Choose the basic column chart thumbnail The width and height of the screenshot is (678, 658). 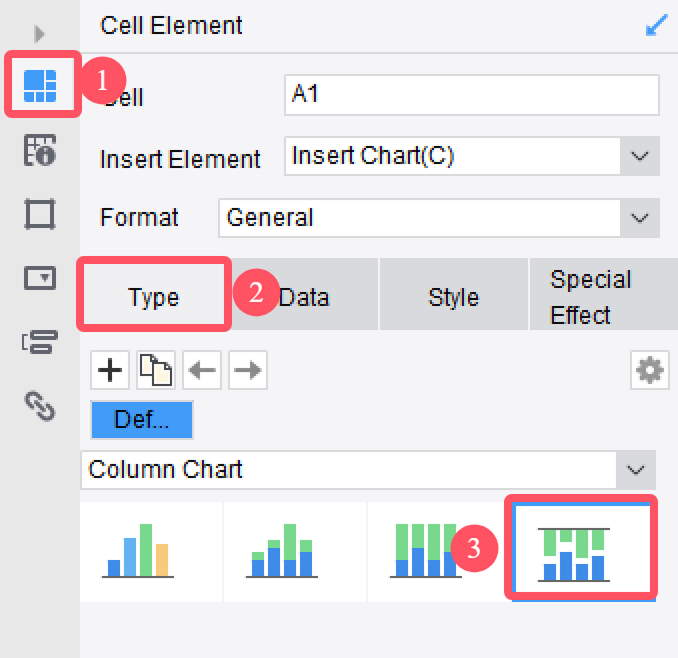(151, 552)
